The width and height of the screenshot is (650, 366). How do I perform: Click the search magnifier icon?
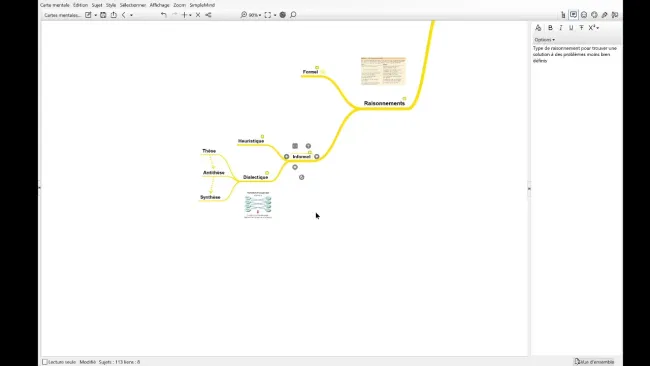tap(293, 15)
